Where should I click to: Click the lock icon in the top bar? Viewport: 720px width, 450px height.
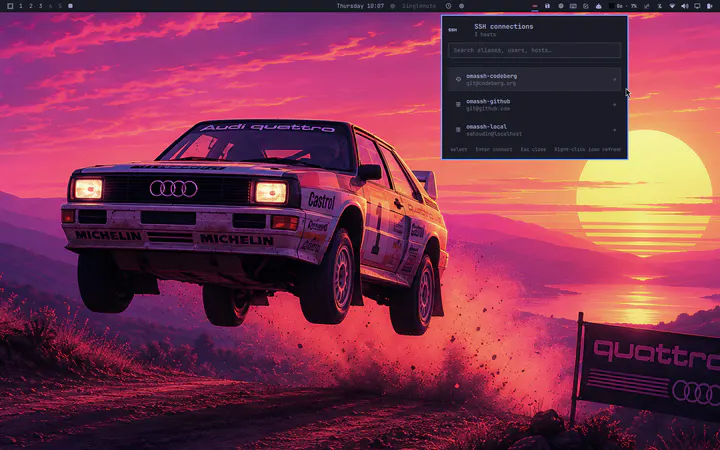[x=547, y=6]
